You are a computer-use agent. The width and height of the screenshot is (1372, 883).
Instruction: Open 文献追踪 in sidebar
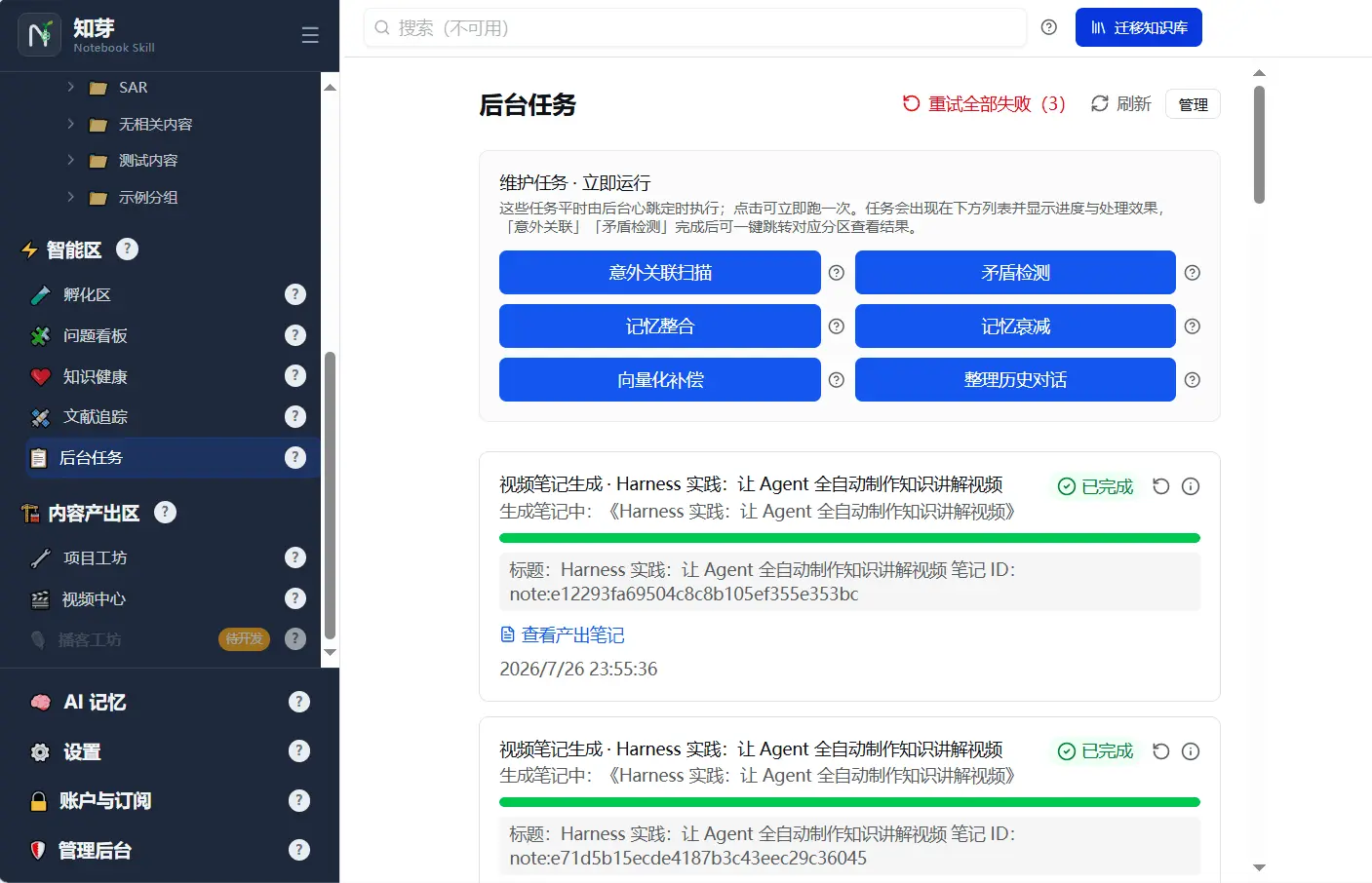pyautogui.click(x=95, y=417)
